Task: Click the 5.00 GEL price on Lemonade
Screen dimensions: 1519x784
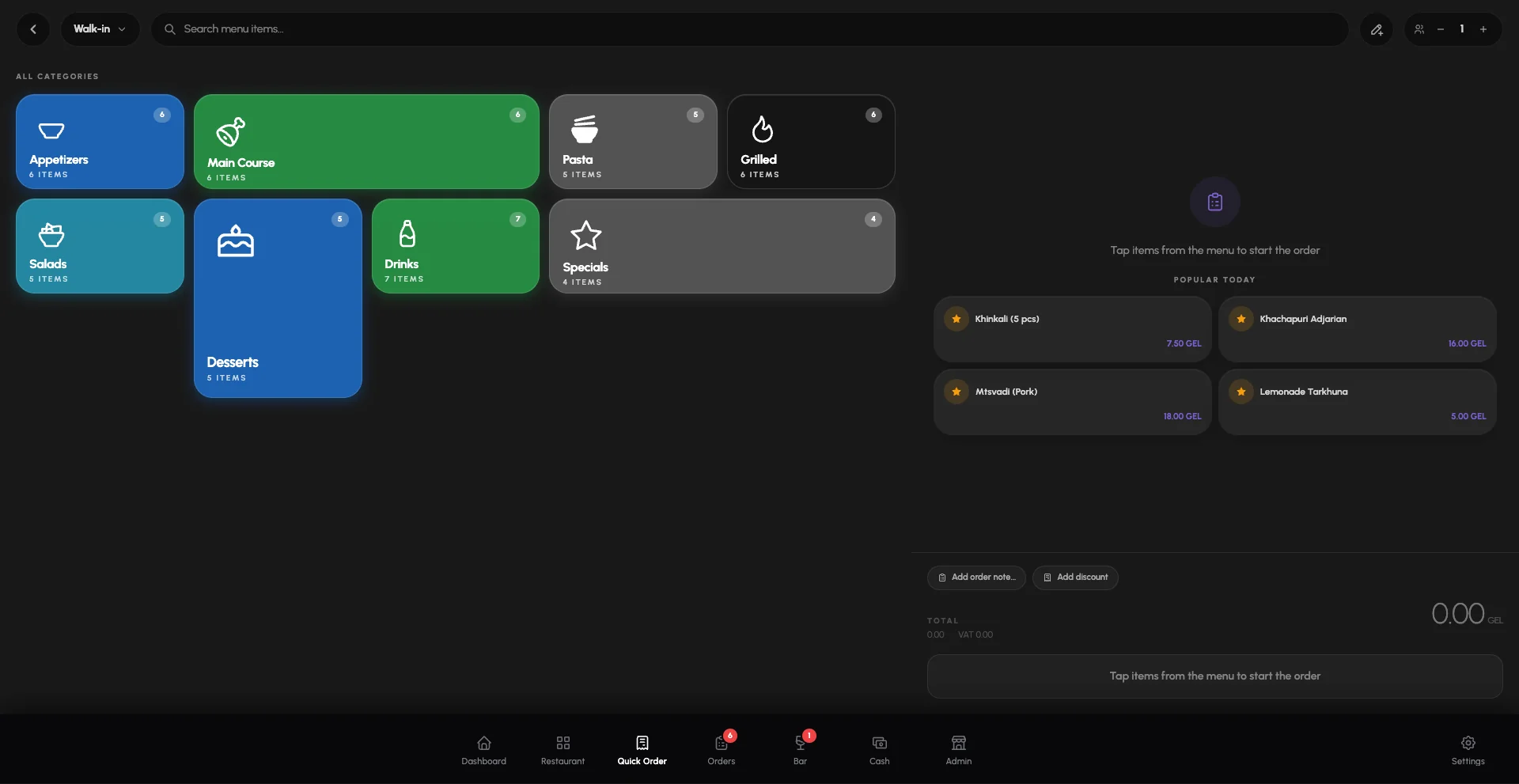Action: pos(1468,416)
